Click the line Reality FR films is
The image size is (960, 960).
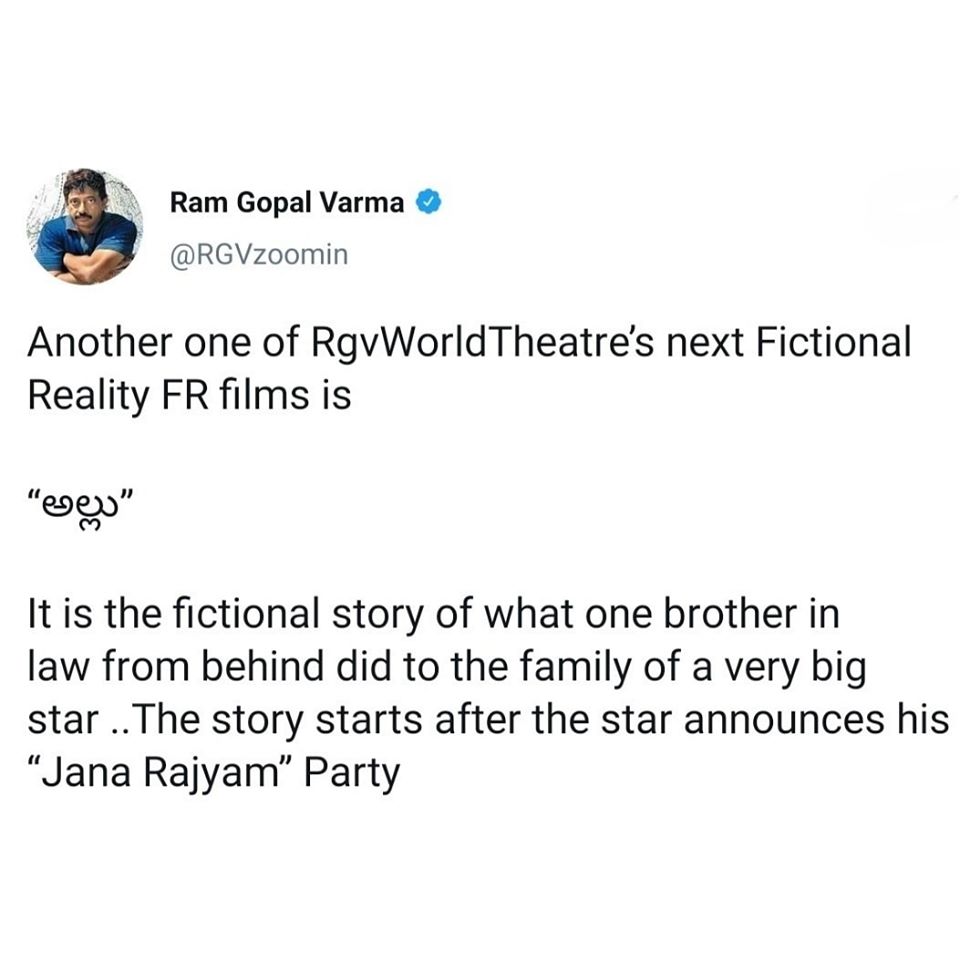point(189,396)
